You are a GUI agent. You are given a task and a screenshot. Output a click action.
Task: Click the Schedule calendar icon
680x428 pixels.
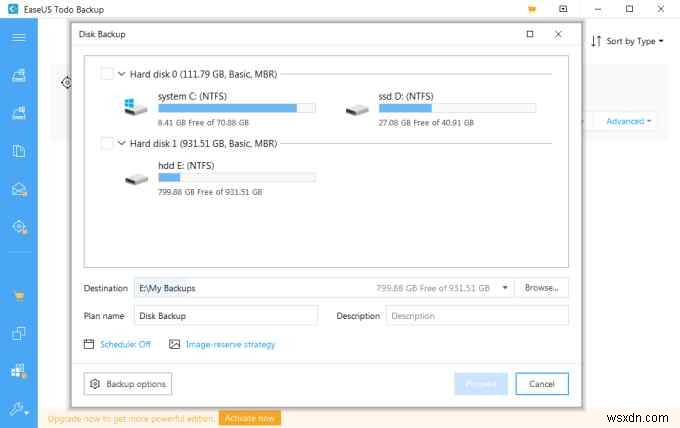pyautogui.click(x=88, y=344)
